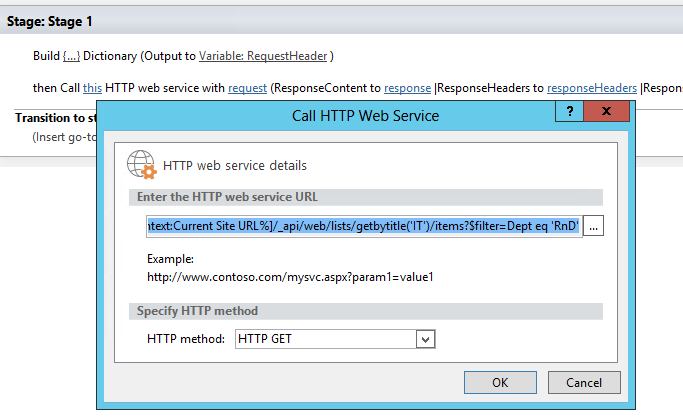Viewport: 683px width, 417px height.
Task: Click the "HTTP web service details" heading
Action: tap(235, 165)
